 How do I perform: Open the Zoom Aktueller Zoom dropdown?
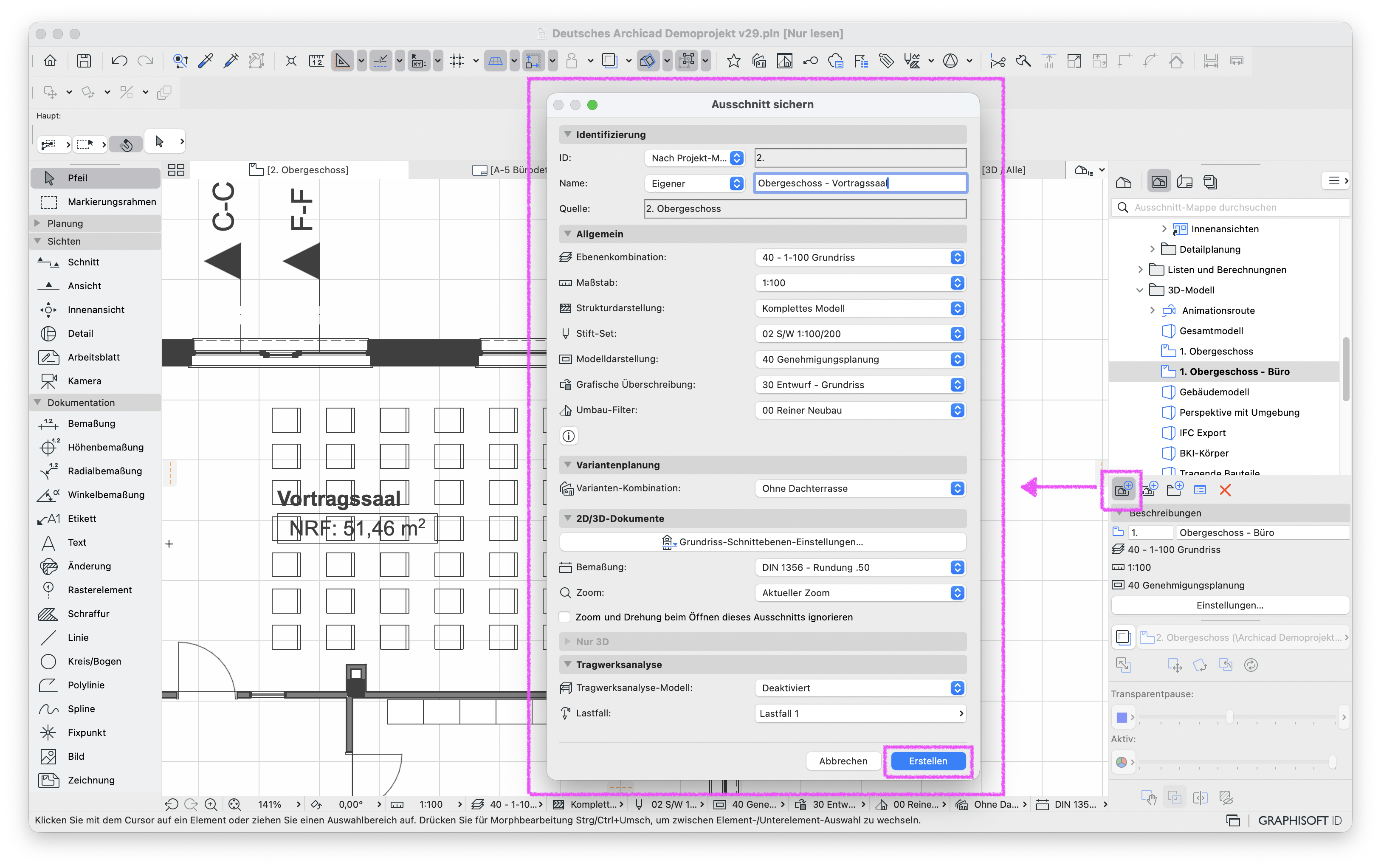(860, 593)
